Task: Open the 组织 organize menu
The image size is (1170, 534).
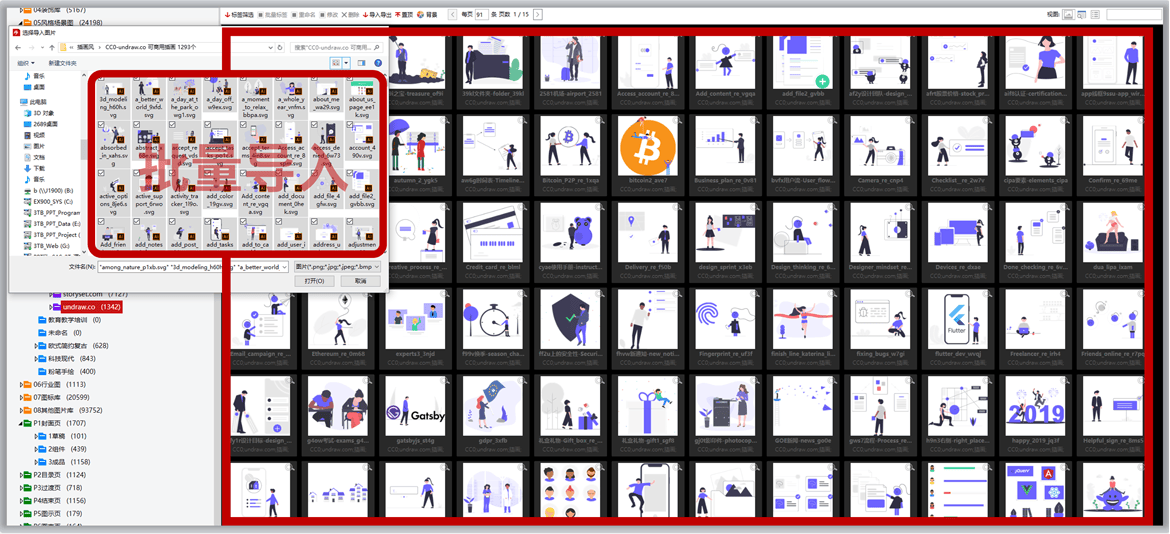Action: (28, 63)
